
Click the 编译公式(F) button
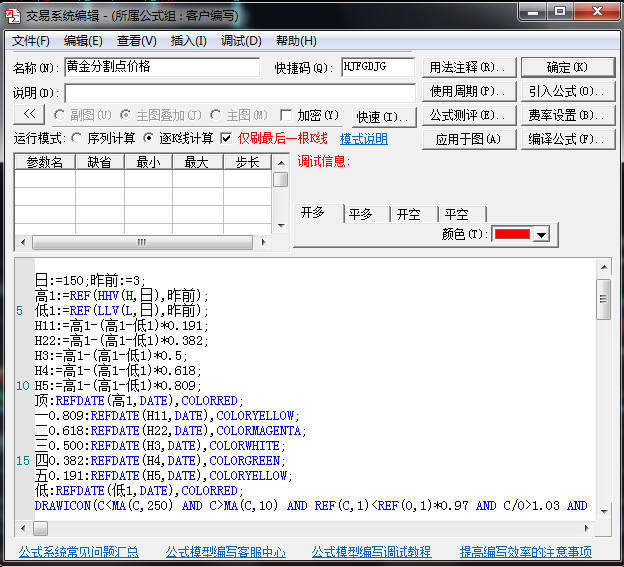pos(568,139)
